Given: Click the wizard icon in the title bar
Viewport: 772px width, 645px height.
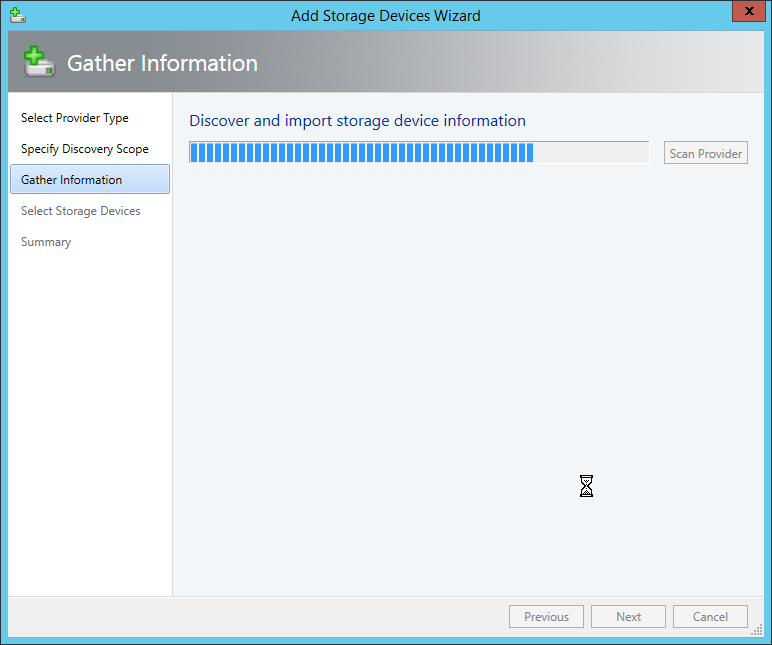Looking at the screenshot, I should [x=17, y=15].
